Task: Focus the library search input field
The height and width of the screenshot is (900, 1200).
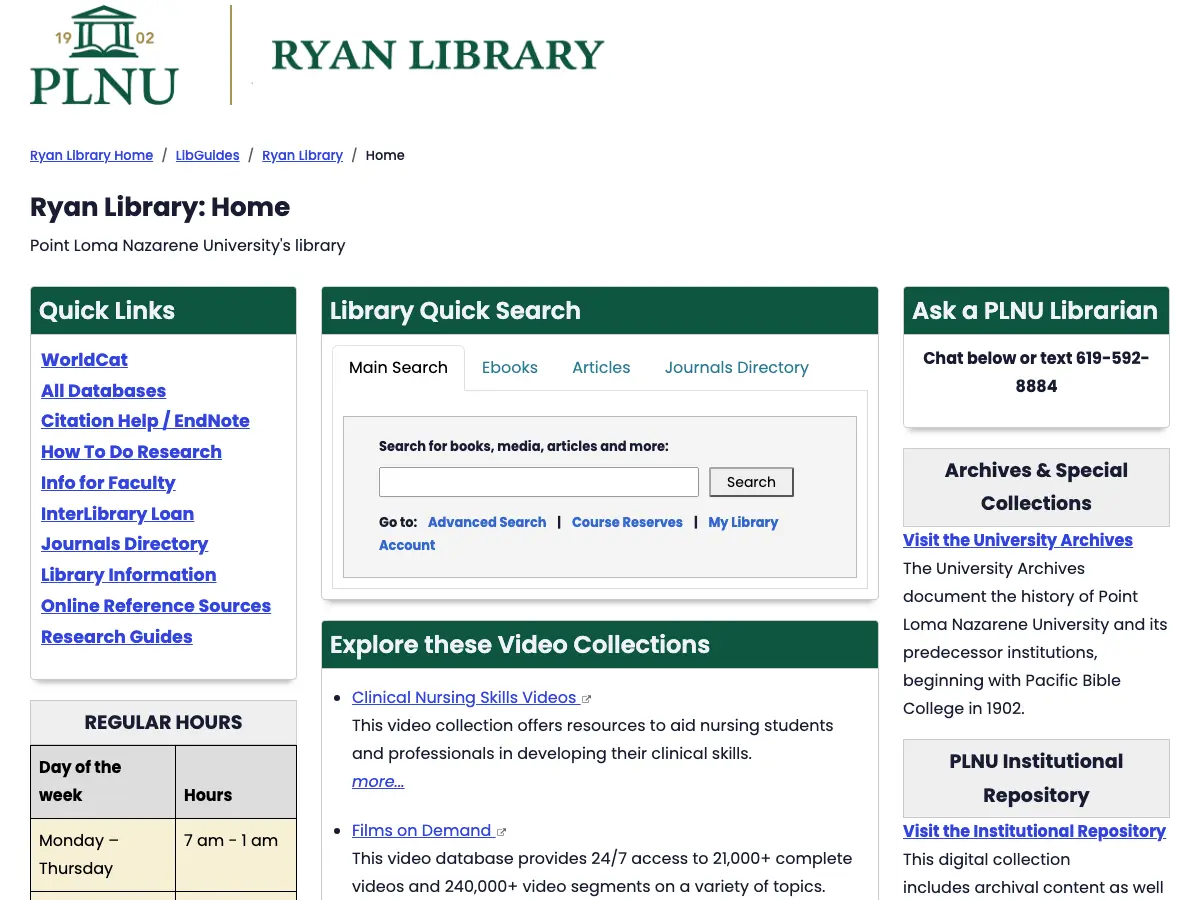Action: pyautogui.click(x=539, y=482)
